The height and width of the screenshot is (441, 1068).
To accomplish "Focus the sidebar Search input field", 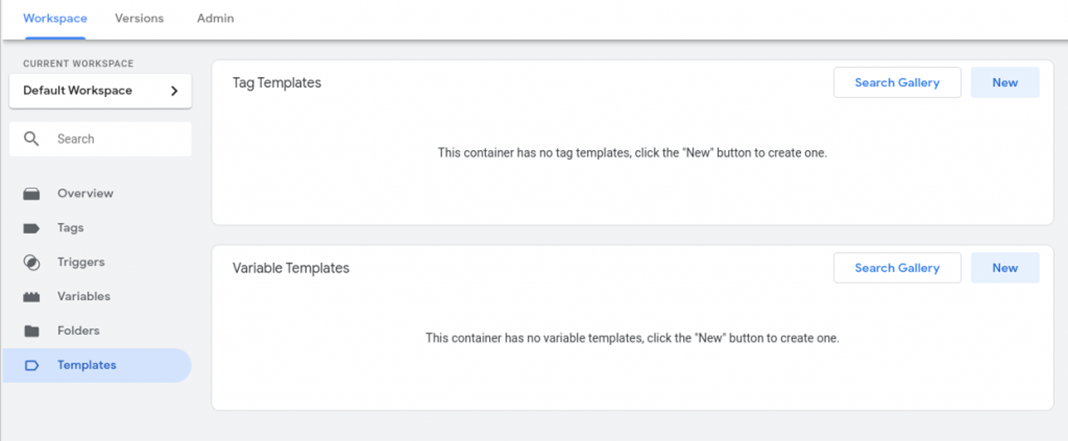I will [x=115, y=139].
